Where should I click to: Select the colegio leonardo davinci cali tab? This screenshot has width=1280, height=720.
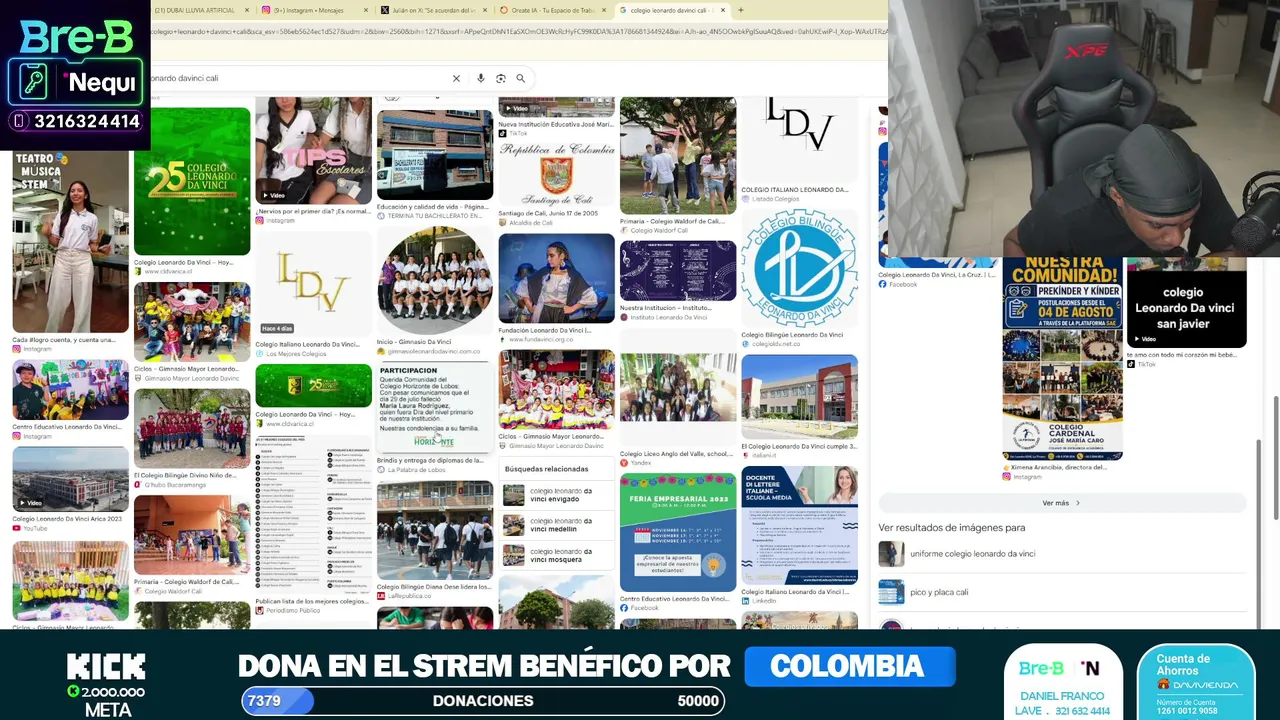[x=672, y=10]
